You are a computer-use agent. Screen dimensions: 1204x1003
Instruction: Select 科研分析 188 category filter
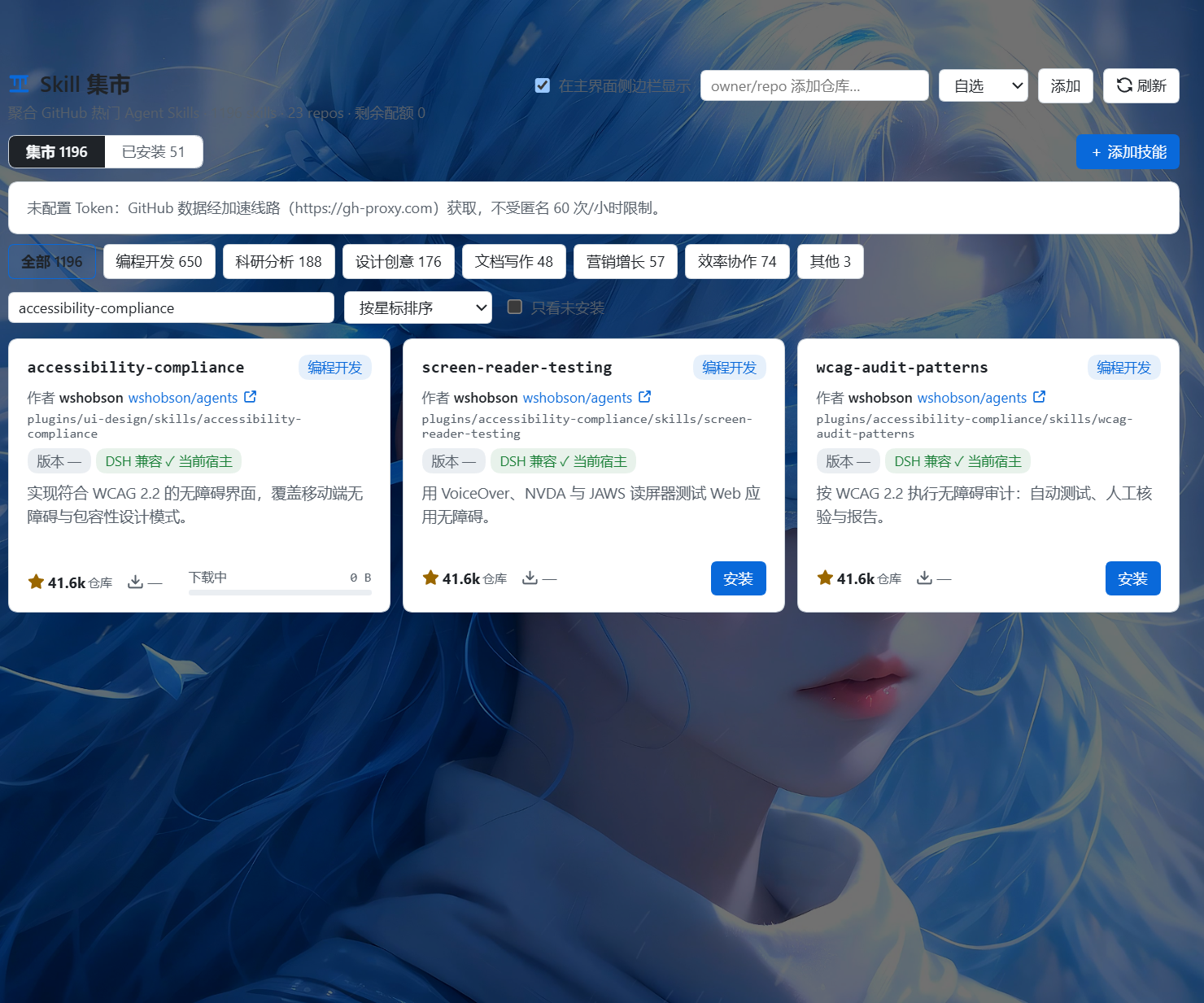coord(279,262)
